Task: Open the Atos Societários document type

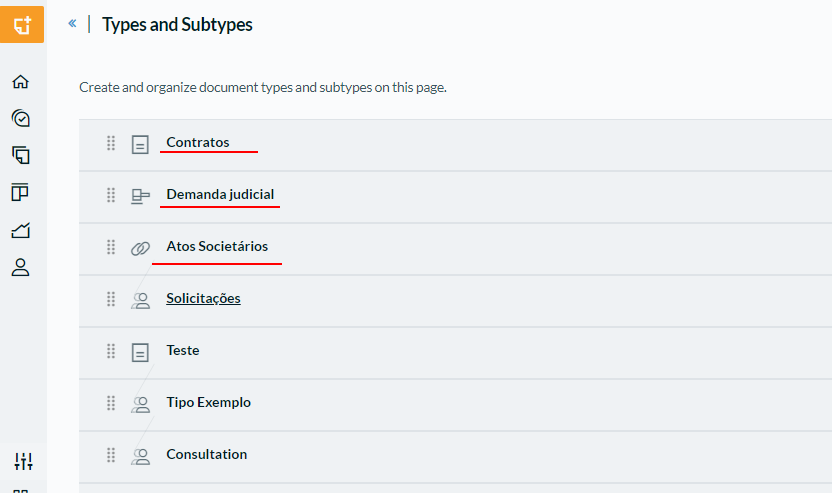Action: click(217, 246)
